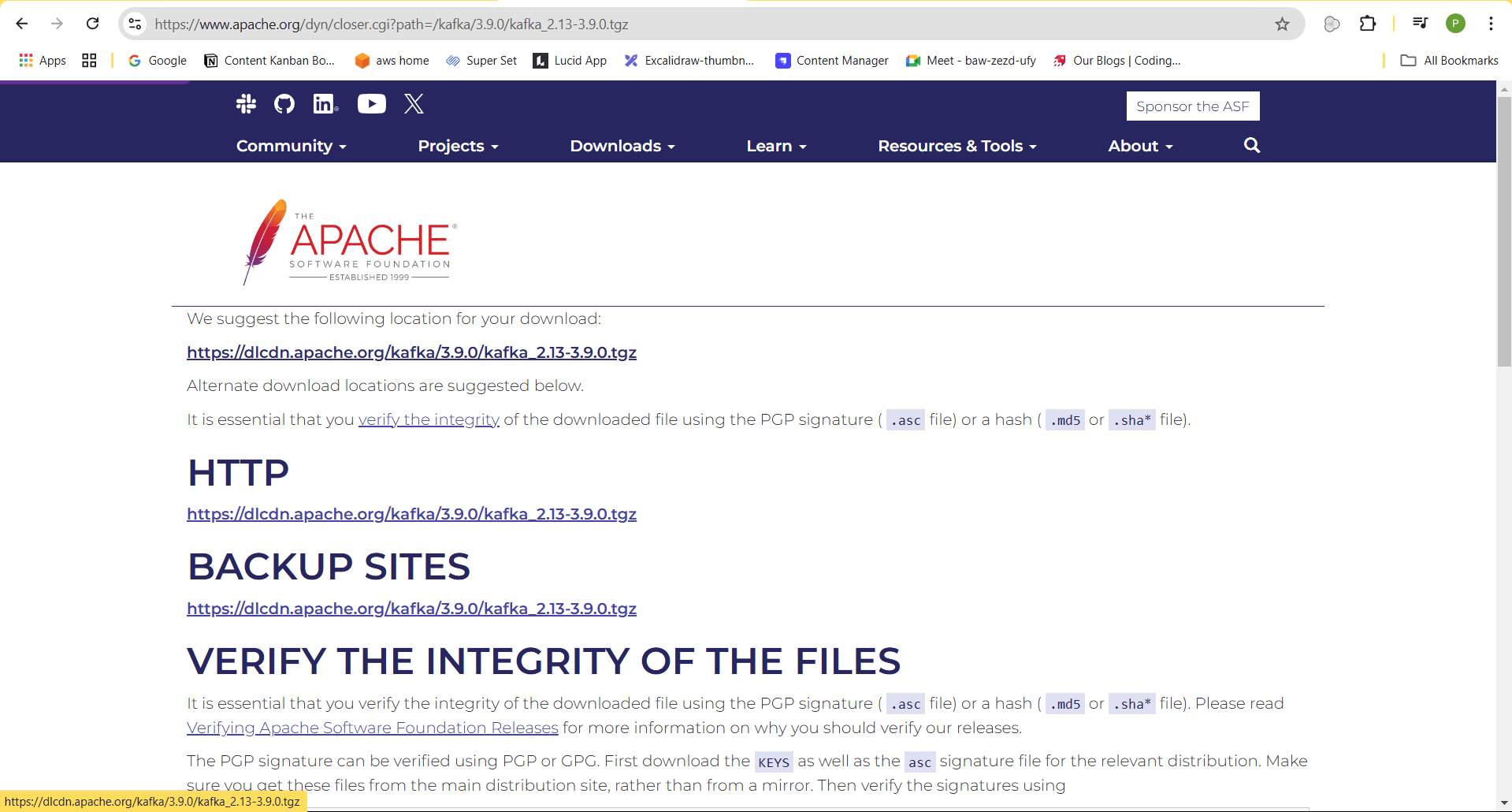1512x812 pixels.
Task: Click the HTTP heading
Action: coord(238,473)
